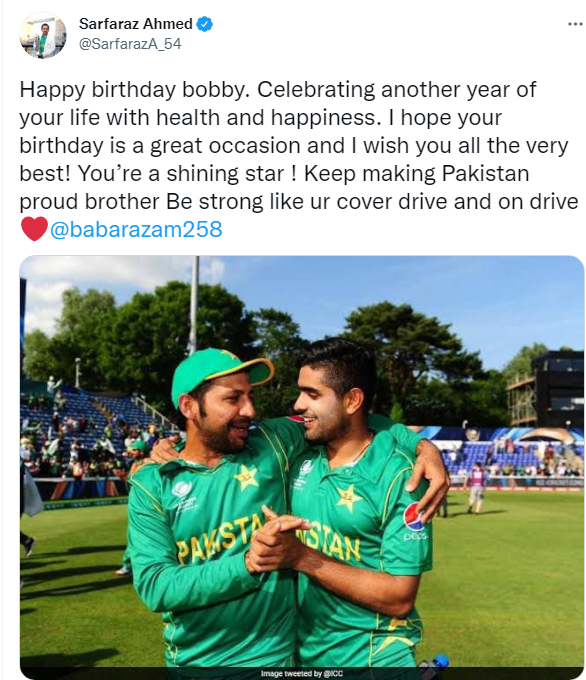Click the red heart emoji
Screen dimensions: 586x680
(34, 229)
